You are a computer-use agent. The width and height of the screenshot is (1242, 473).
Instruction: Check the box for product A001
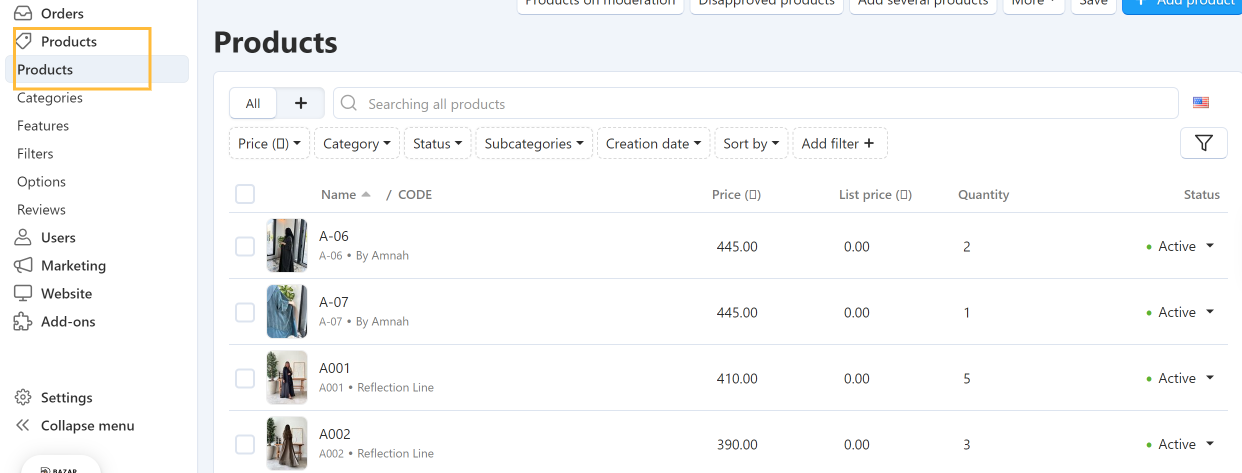point(245,378)
